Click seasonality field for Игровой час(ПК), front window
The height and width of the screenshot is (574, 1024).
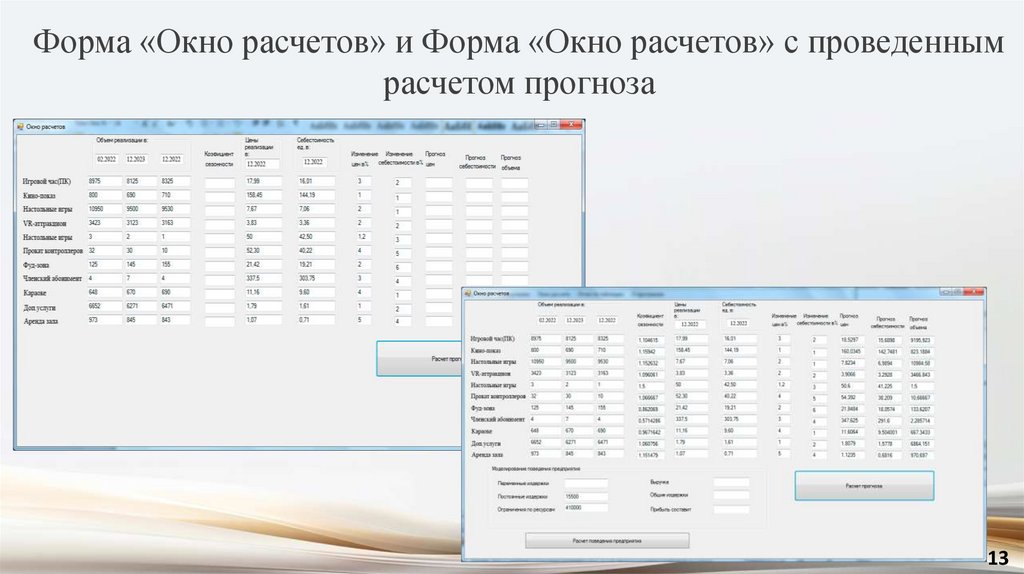pos(652,340)
